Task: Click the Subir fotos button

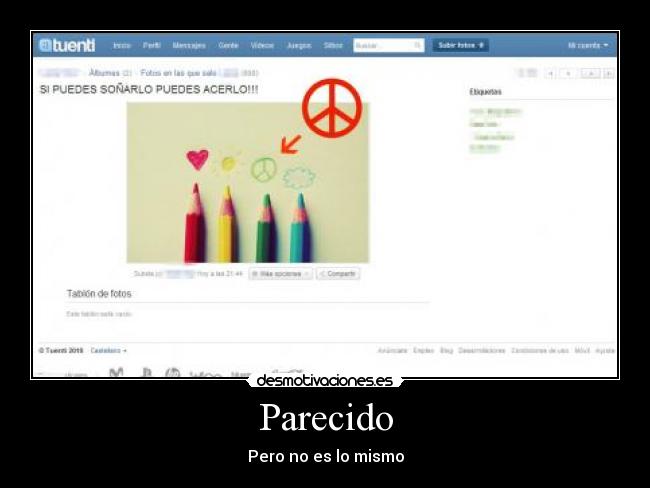Action: [x=461, y=45]
